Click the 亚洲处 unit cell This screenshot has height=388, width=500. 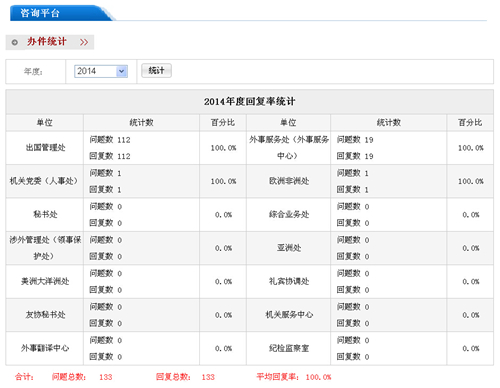289,248
